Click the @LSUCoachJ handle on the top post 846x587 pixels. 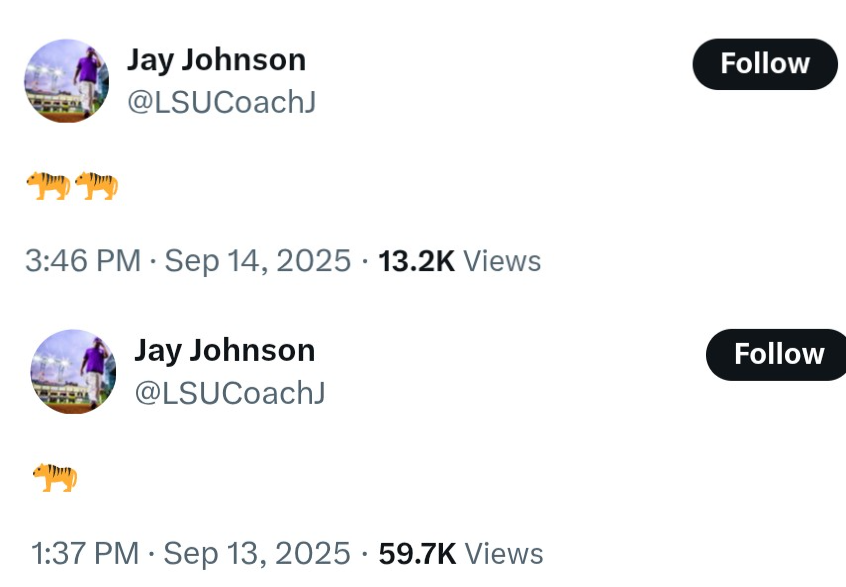[x=221, y=102]
